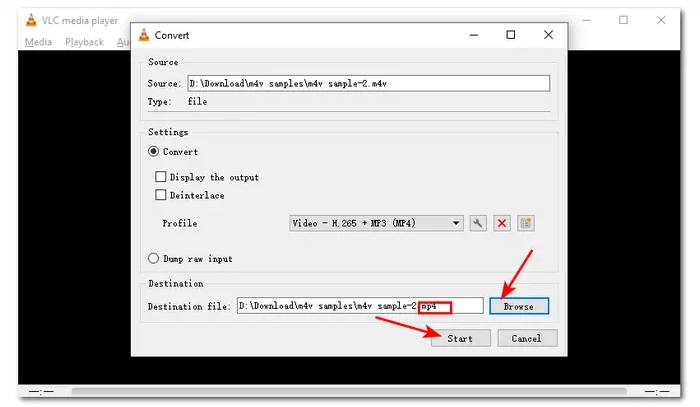Enable the Deinterlace checkbox

pyautogui.click(x=161, y=195)
